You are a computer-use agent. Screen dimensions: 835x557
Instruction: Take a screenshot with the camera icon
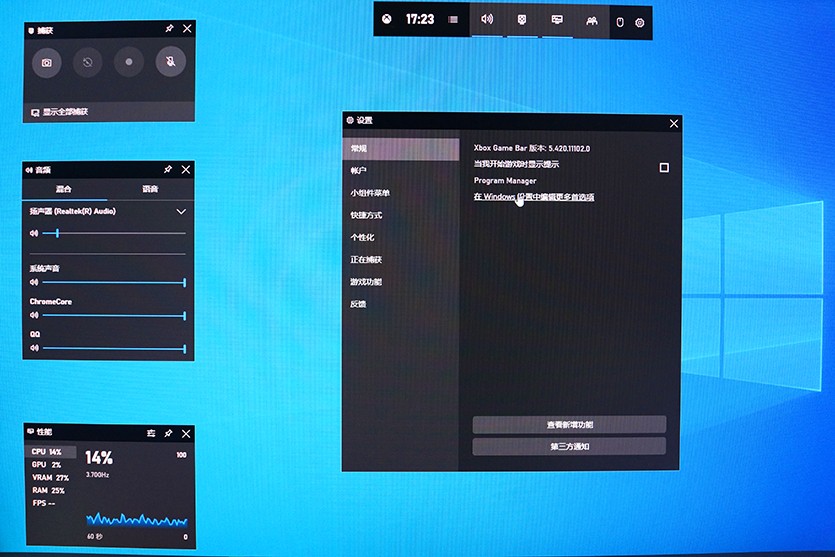coord(47,63)
